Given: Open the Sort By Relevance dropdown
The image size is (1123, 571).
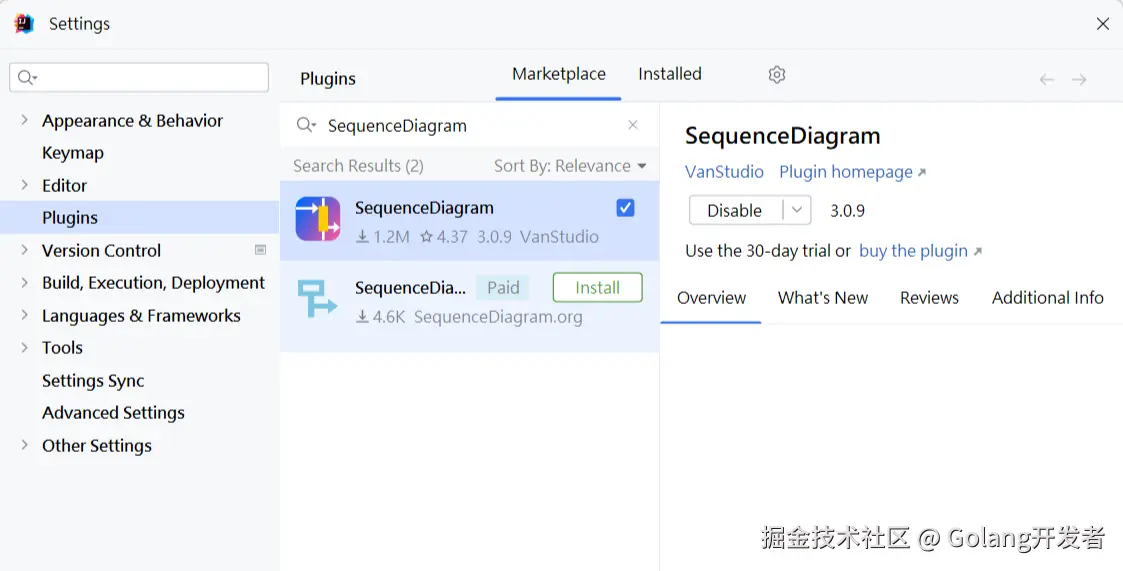Looking at the screenshot, I should 570,165.
